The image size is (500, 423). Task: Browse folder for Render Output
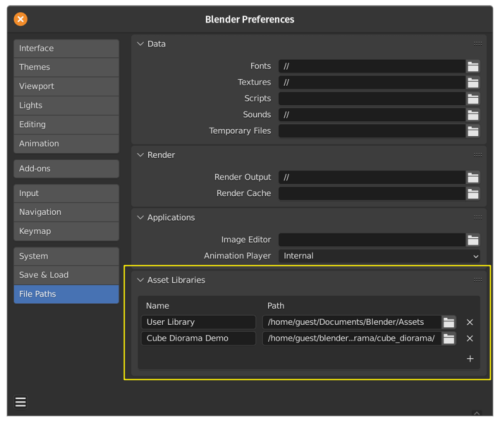point(473,177)
